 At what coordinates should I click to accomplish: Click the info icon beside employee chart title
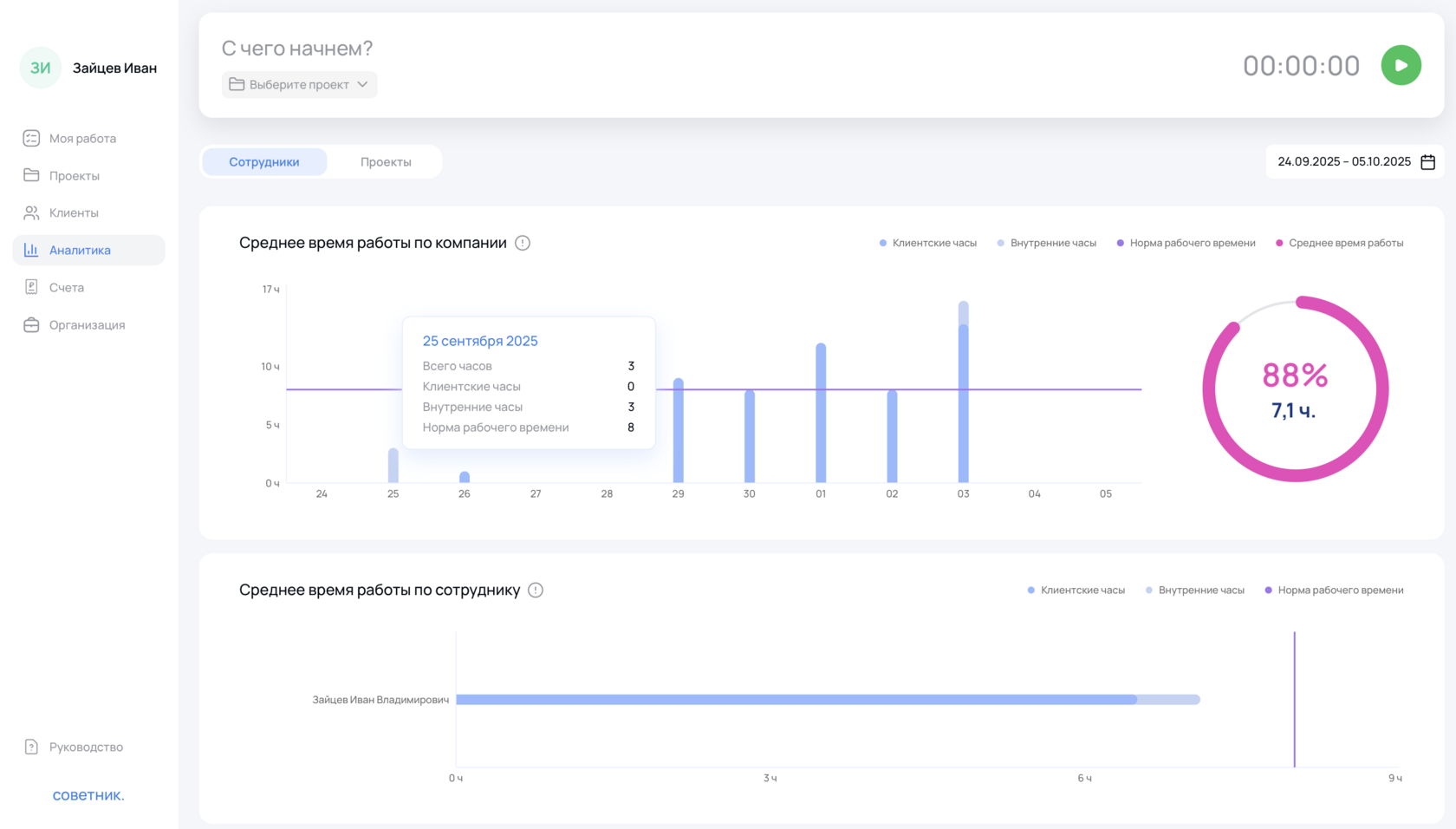pyautogui.click(x=536, y=591)
